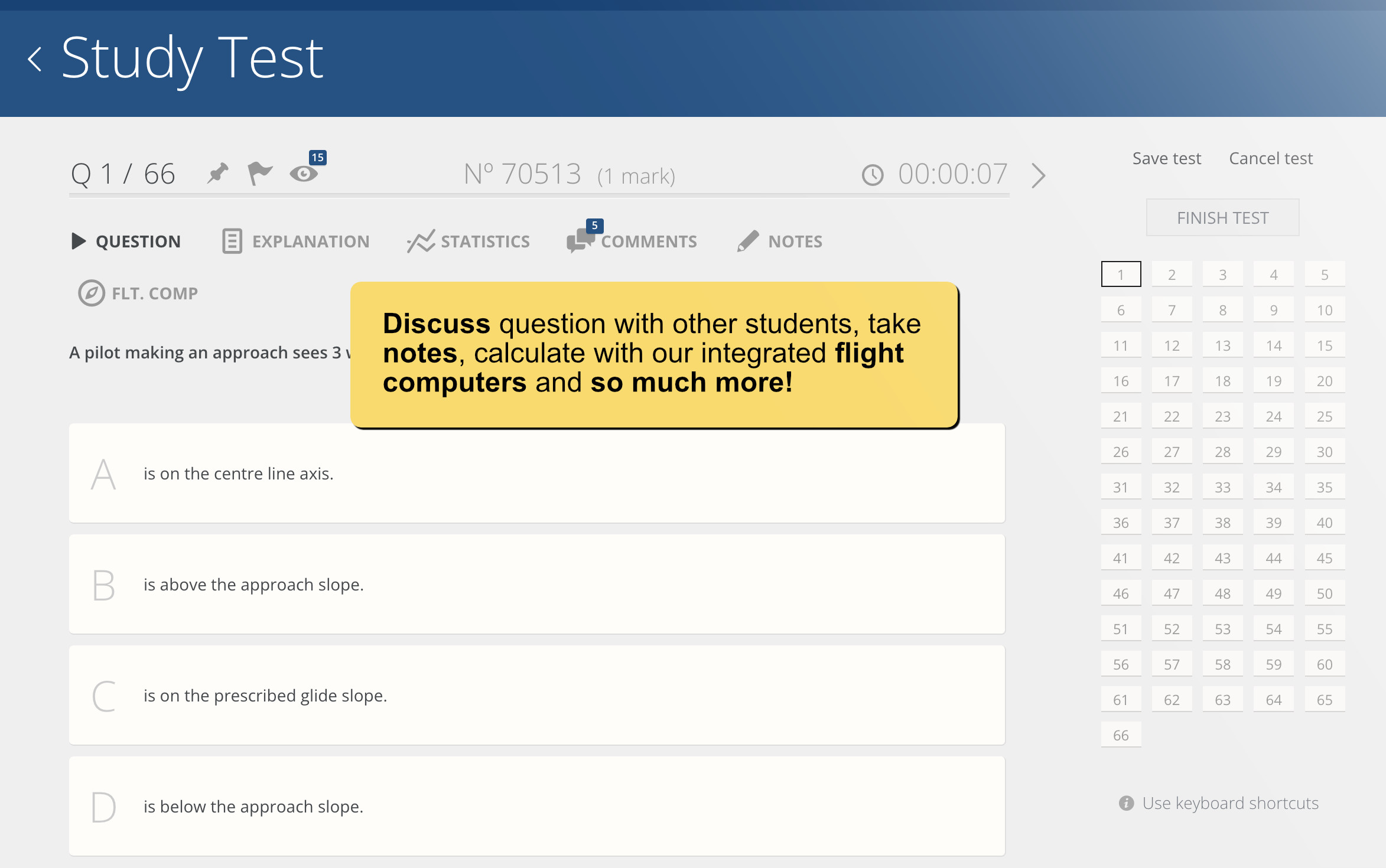Click the keyboard shortcuts info icon
Viewport: 1386px width, 868px height.
tap(1126, 803)
